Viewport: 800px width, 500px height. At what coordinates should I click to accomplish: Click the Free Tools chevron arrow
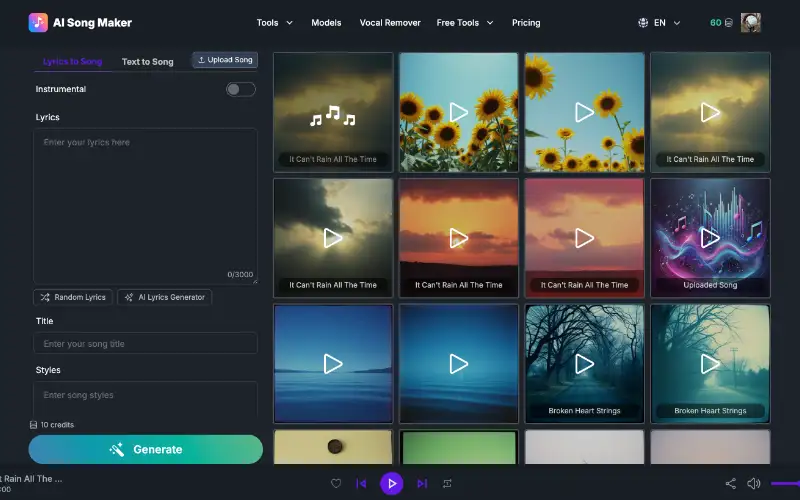(490, 22)
